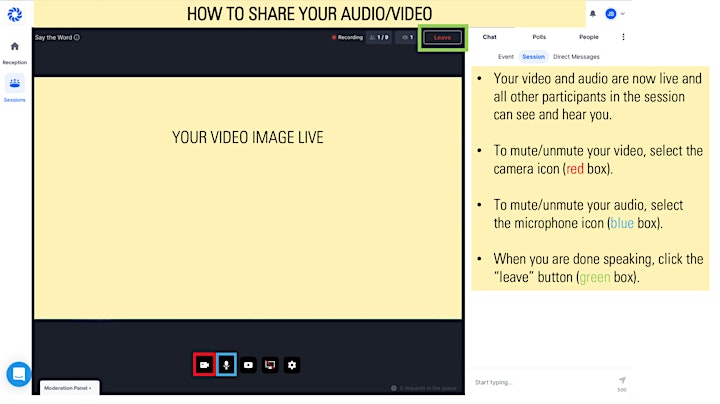
Task: Select the Session chat filter
Action: pyautogui.click(x=534, y=57)
